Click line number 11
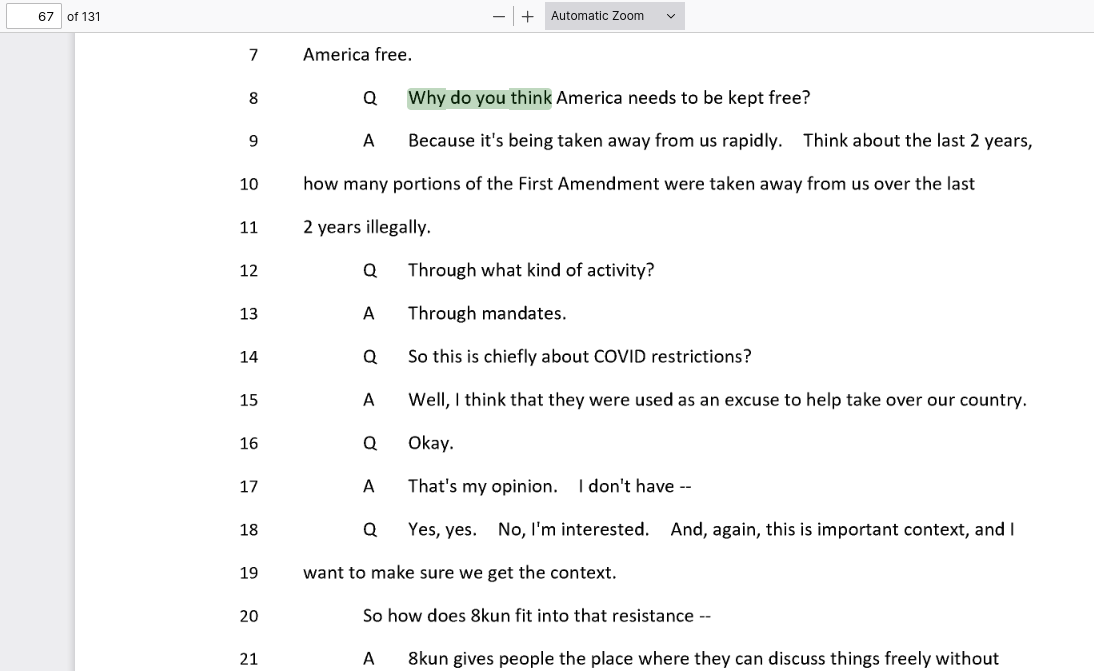The image size is (1094, 671). click(x=249, y=228)
